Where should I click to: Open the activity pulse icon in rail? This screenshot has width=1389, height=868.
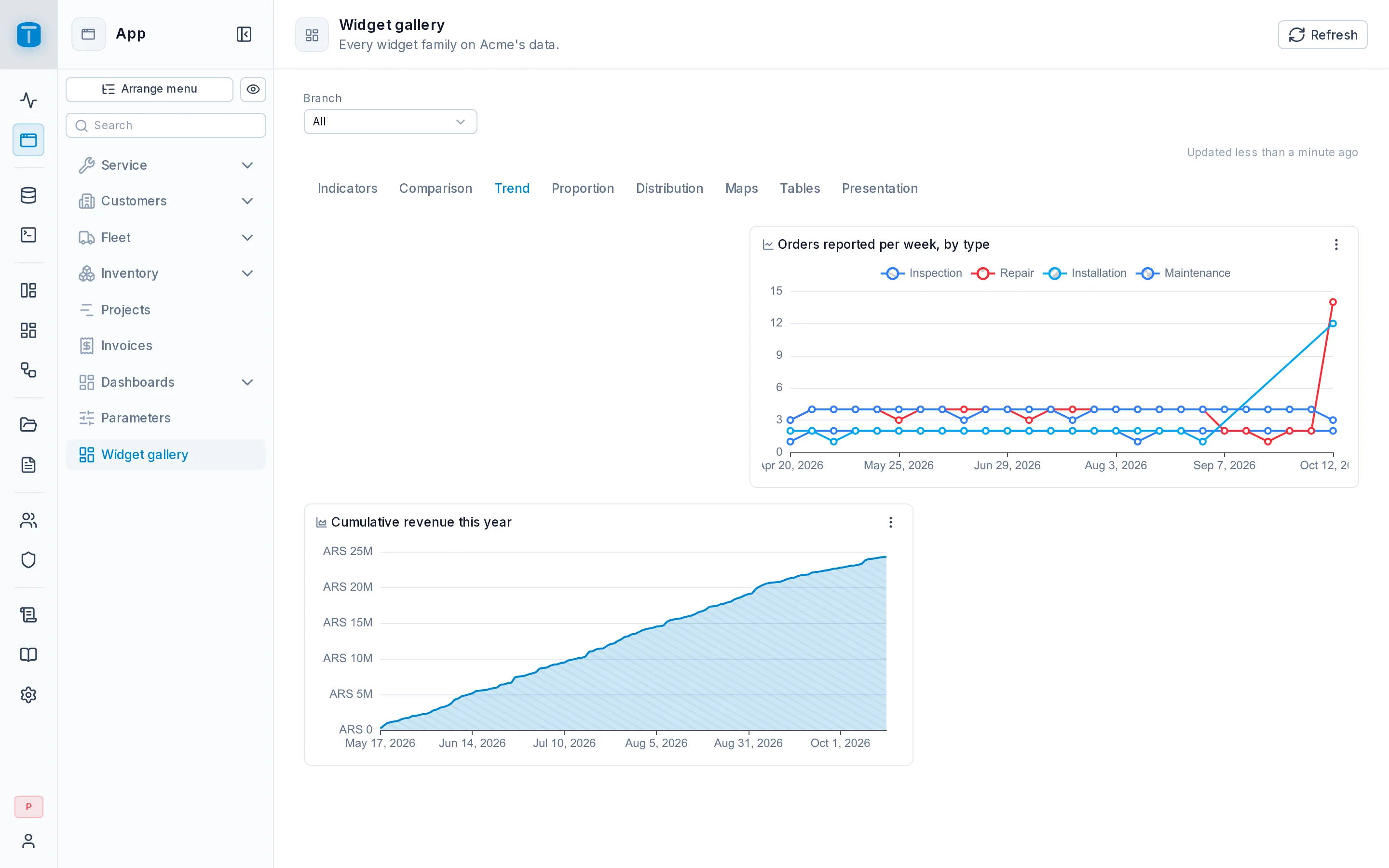29,100
